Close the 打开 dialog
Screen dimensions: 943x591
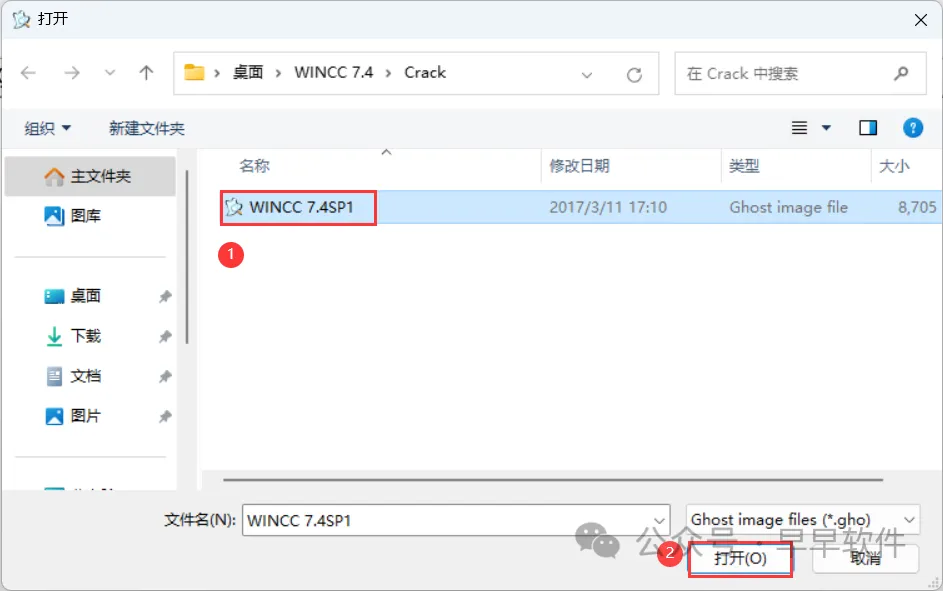[x=920, y=20]
